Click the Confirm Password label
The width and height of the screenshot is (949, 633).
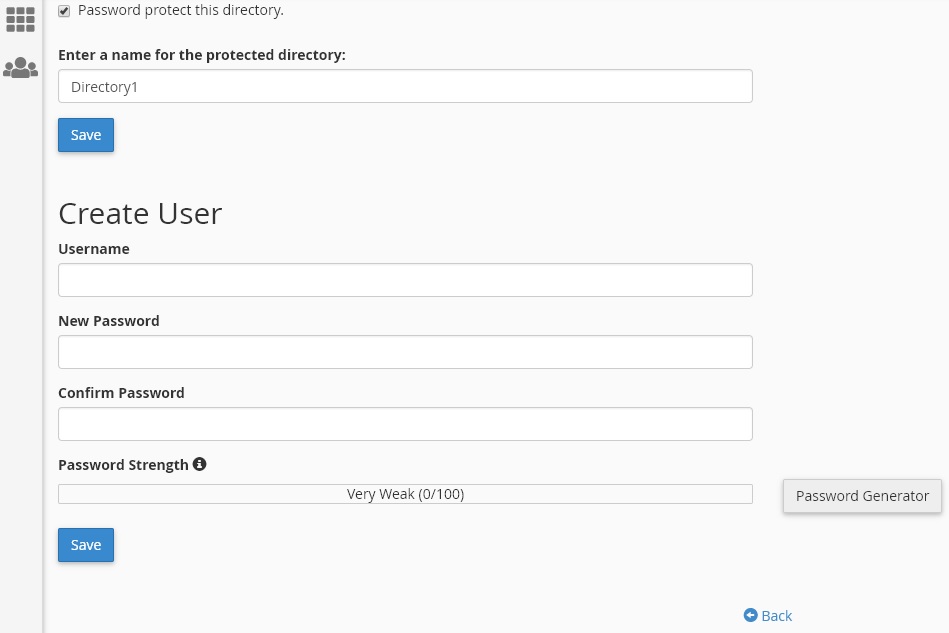[x=121, y=393]
